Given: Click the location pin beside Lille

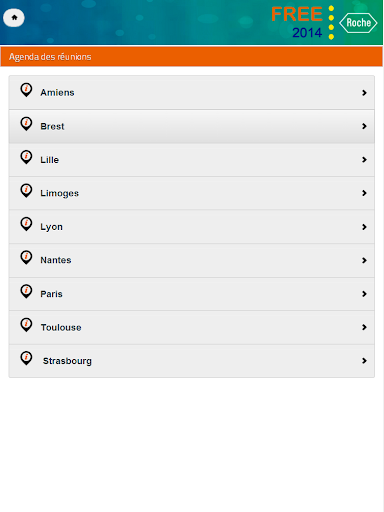Looking at the screenshot, I should click(x=26, y=157).
